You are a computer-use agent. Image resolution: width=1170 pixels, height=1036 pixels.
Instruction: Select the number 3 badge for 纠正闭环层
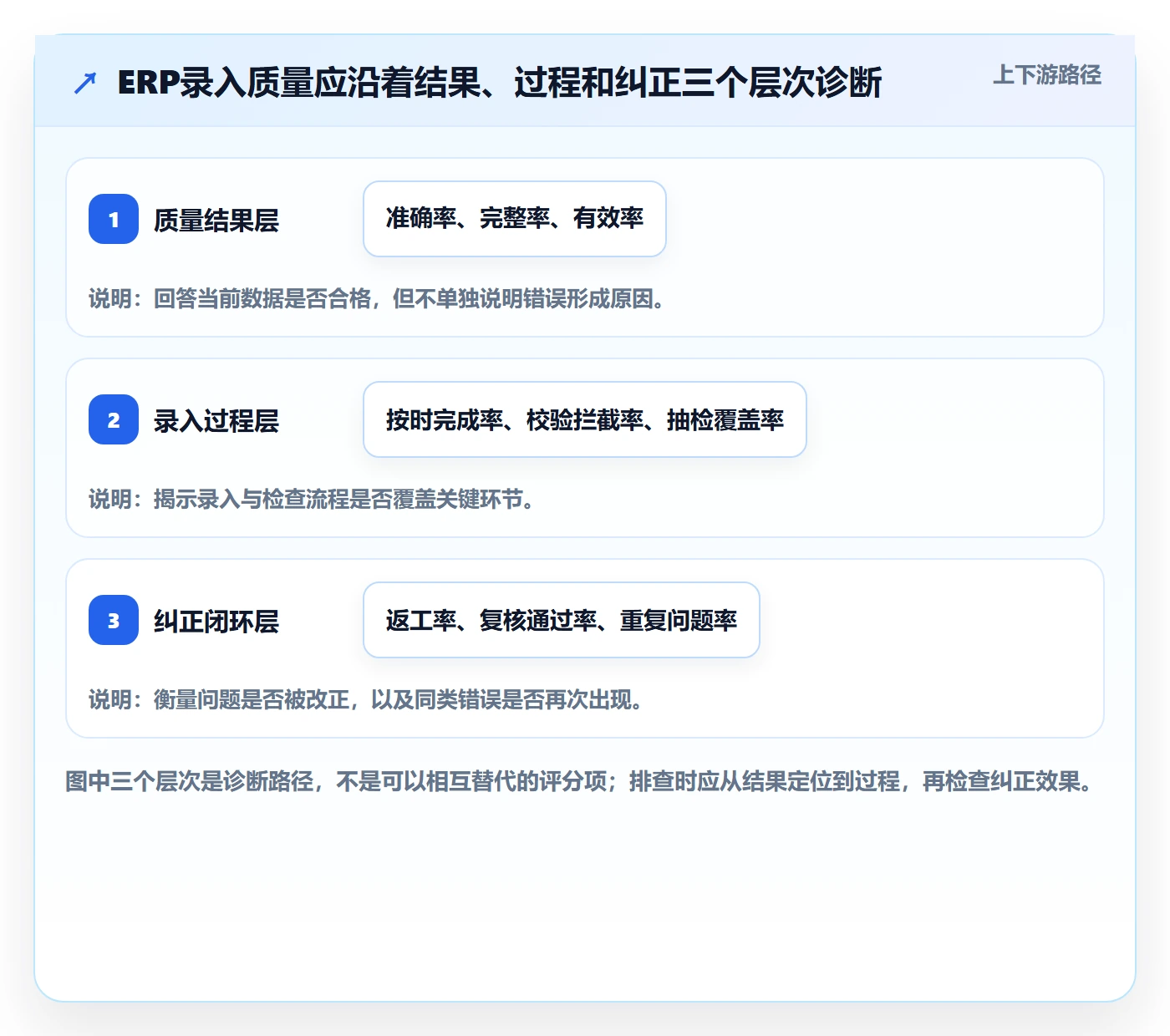tap(114, 620)
